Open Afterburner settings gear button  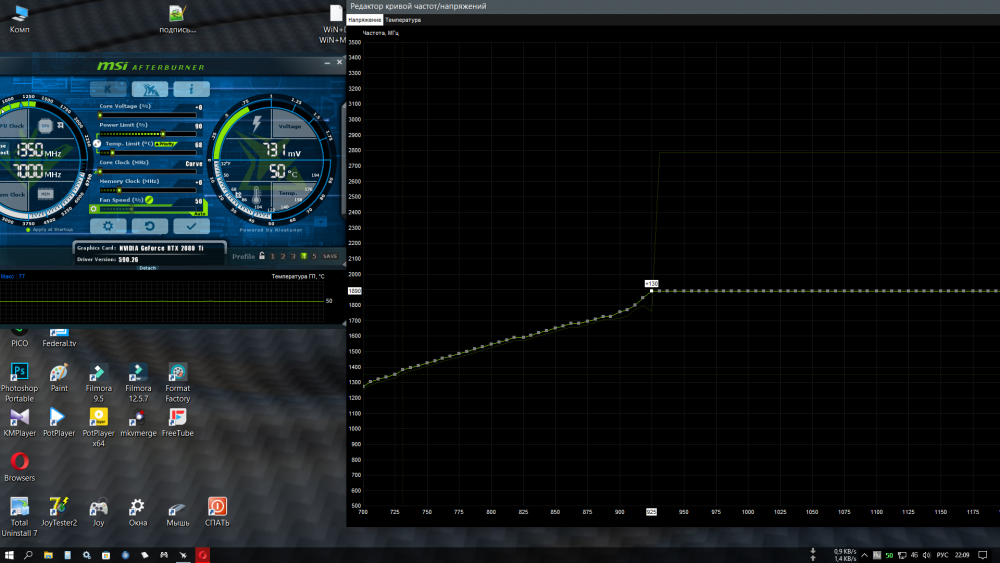(x=108, y=226)
